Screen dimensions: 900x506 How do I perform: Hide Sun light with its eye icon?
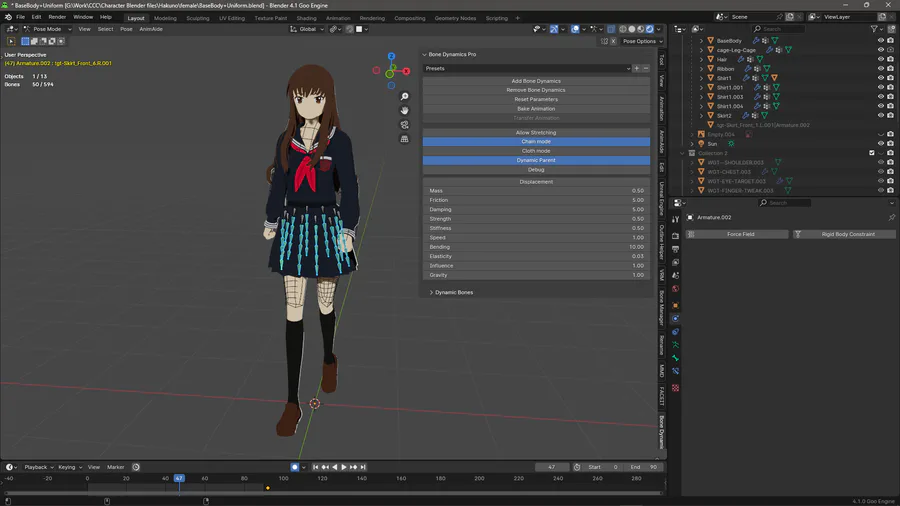880,143
